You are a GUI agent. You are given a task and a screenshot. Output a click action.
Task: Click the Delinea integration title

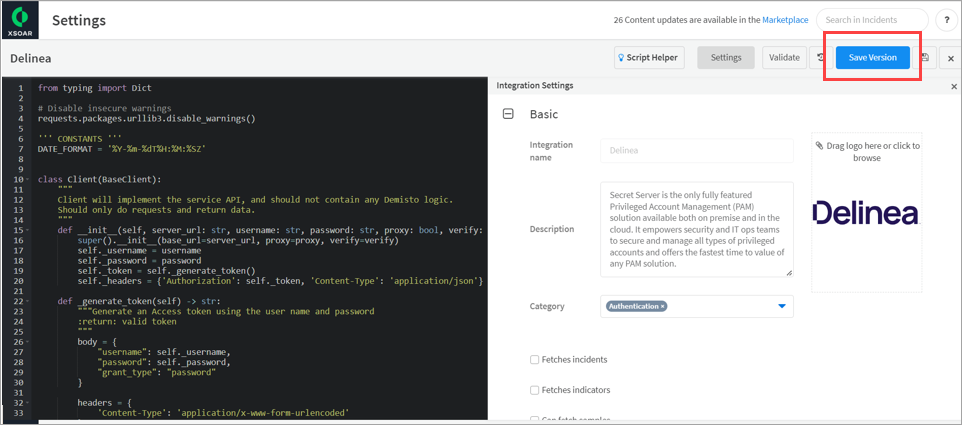pos(31,59)
